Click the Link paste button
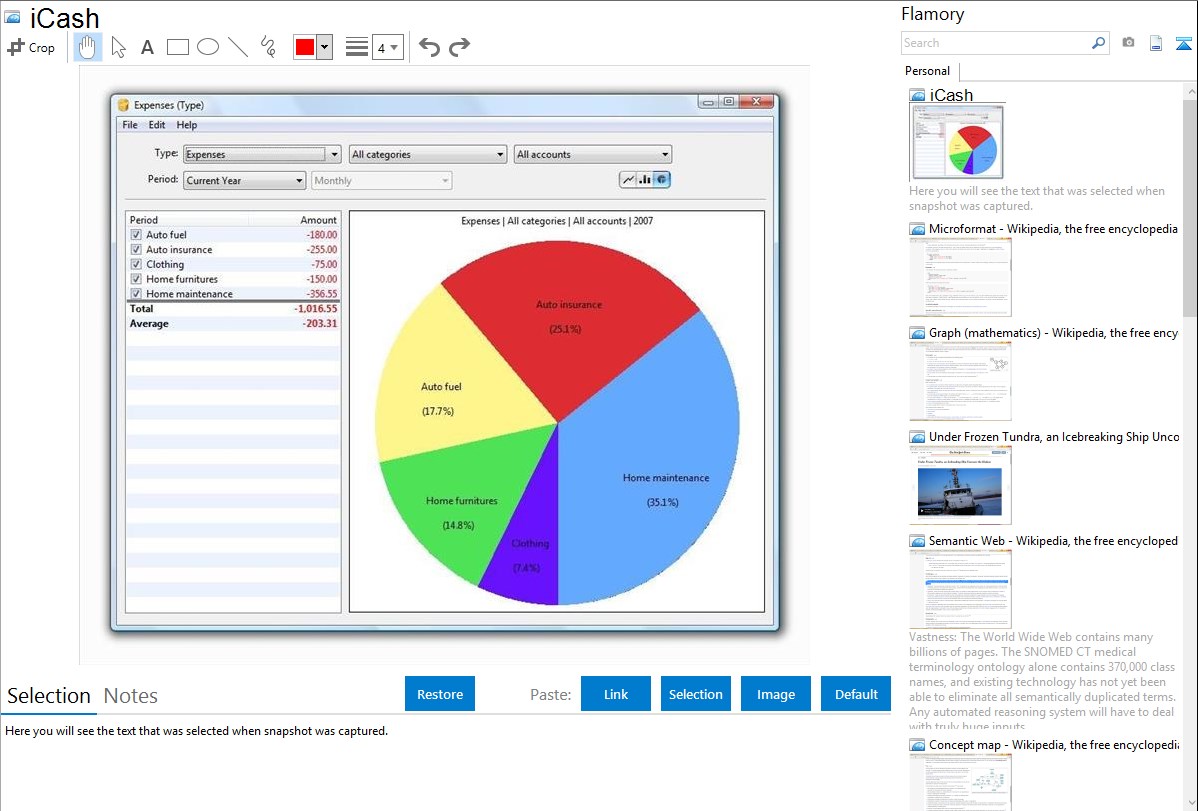The image size is (1198, 811). pos(616,694)
